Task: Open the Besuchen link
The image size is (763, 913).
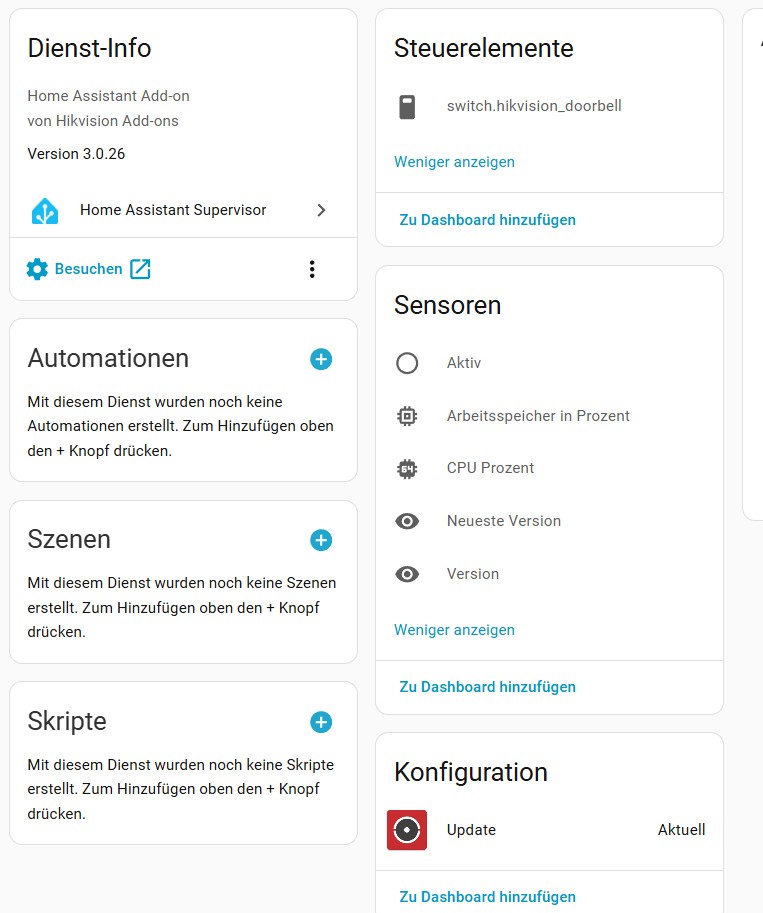Action: click(88, 269)
